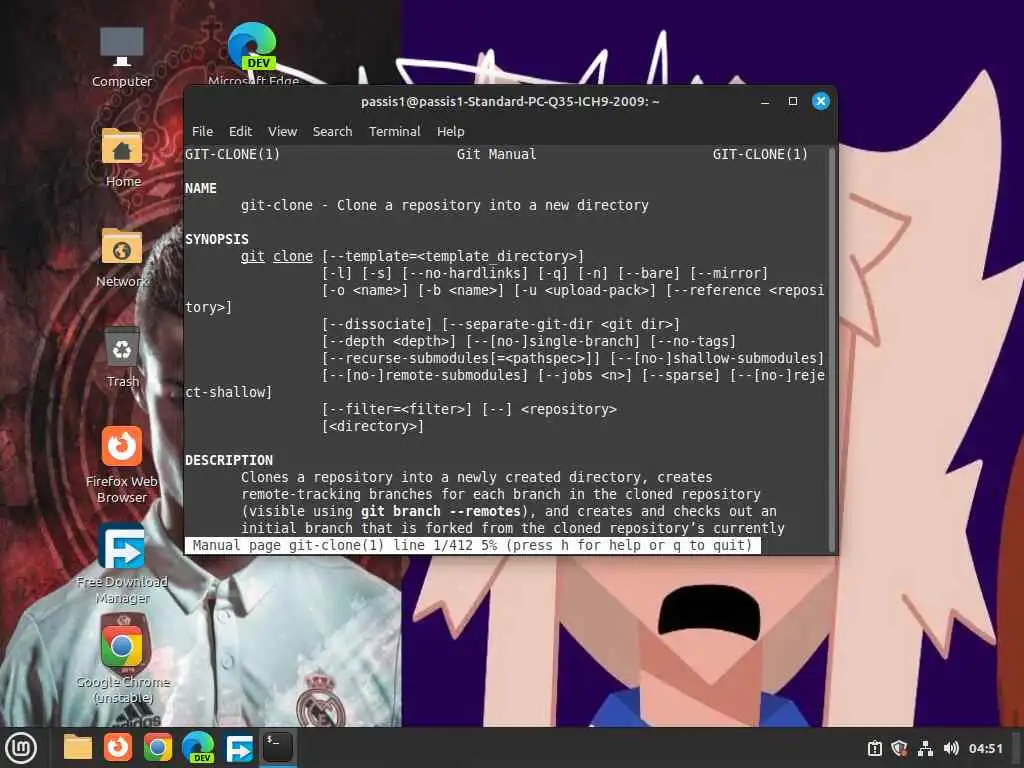The image size is (1024, 768).
Task: Open the calendar from the 04:51 clock
Action: (x=985, y=748)
